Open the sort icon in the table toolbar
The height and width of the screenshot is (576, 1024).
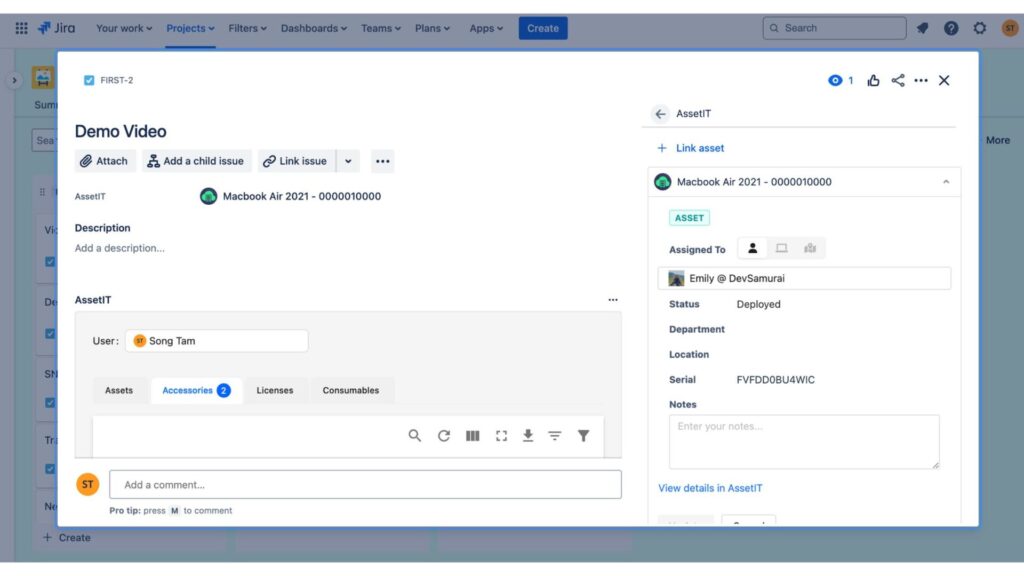(x=555, y=435)
